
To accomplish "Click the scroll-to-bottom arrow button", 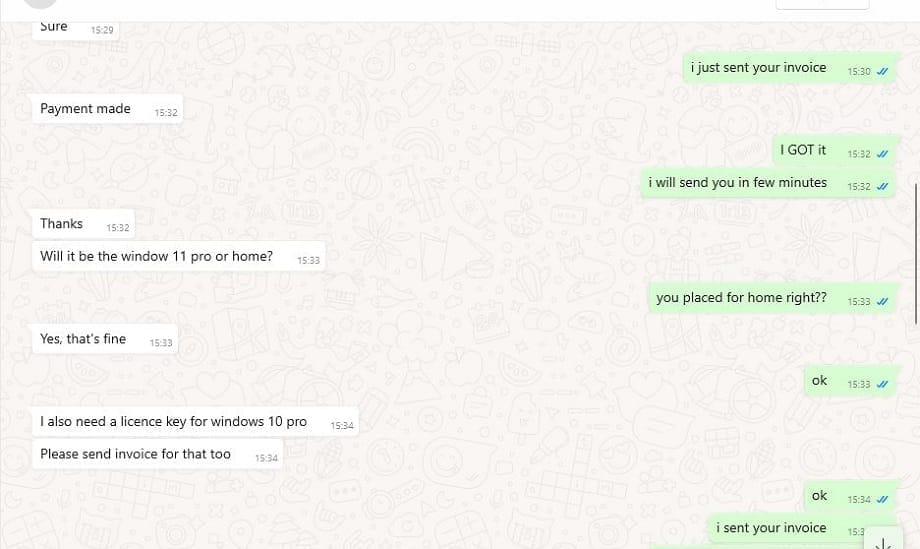I will tap(882, 538).
